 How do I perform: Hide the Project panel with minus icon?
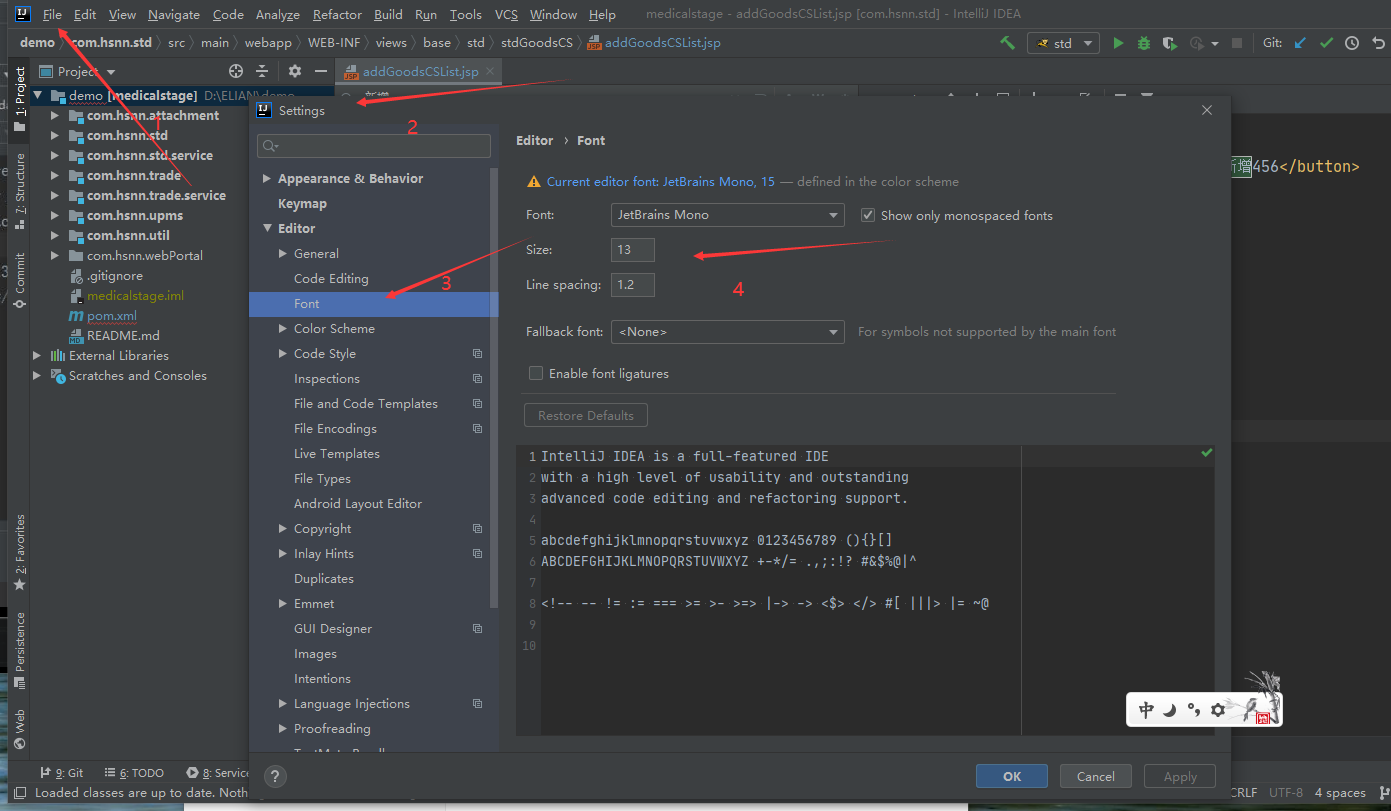pos(321,71)
